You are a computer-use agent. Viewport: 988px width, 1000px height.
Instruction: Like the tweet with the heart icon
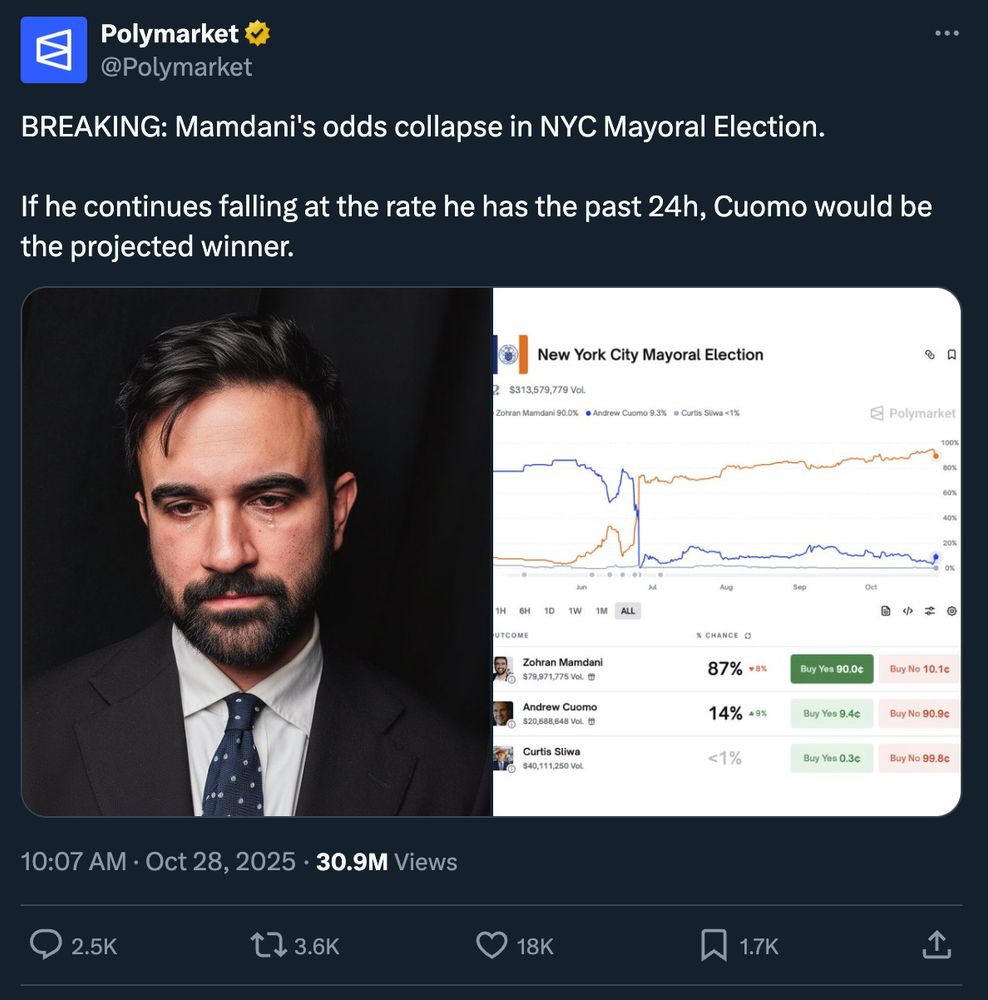(493, 945)
